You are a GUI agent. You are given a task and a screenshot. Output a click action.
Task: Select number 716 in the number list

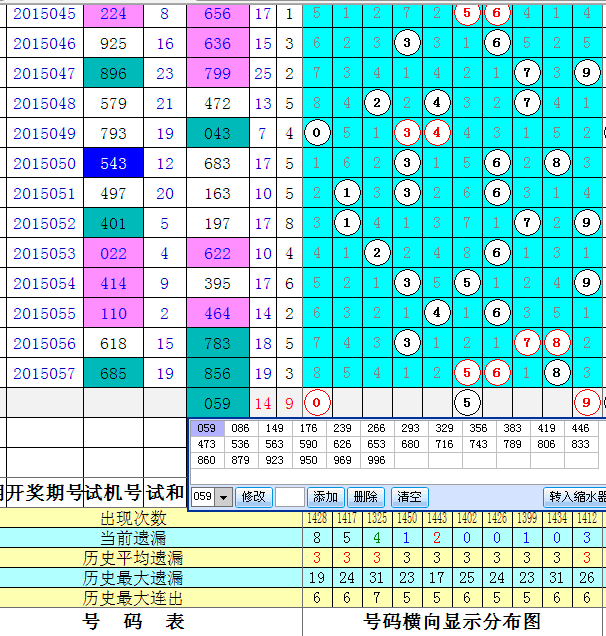pyautogui.click(x=445, y=445)
